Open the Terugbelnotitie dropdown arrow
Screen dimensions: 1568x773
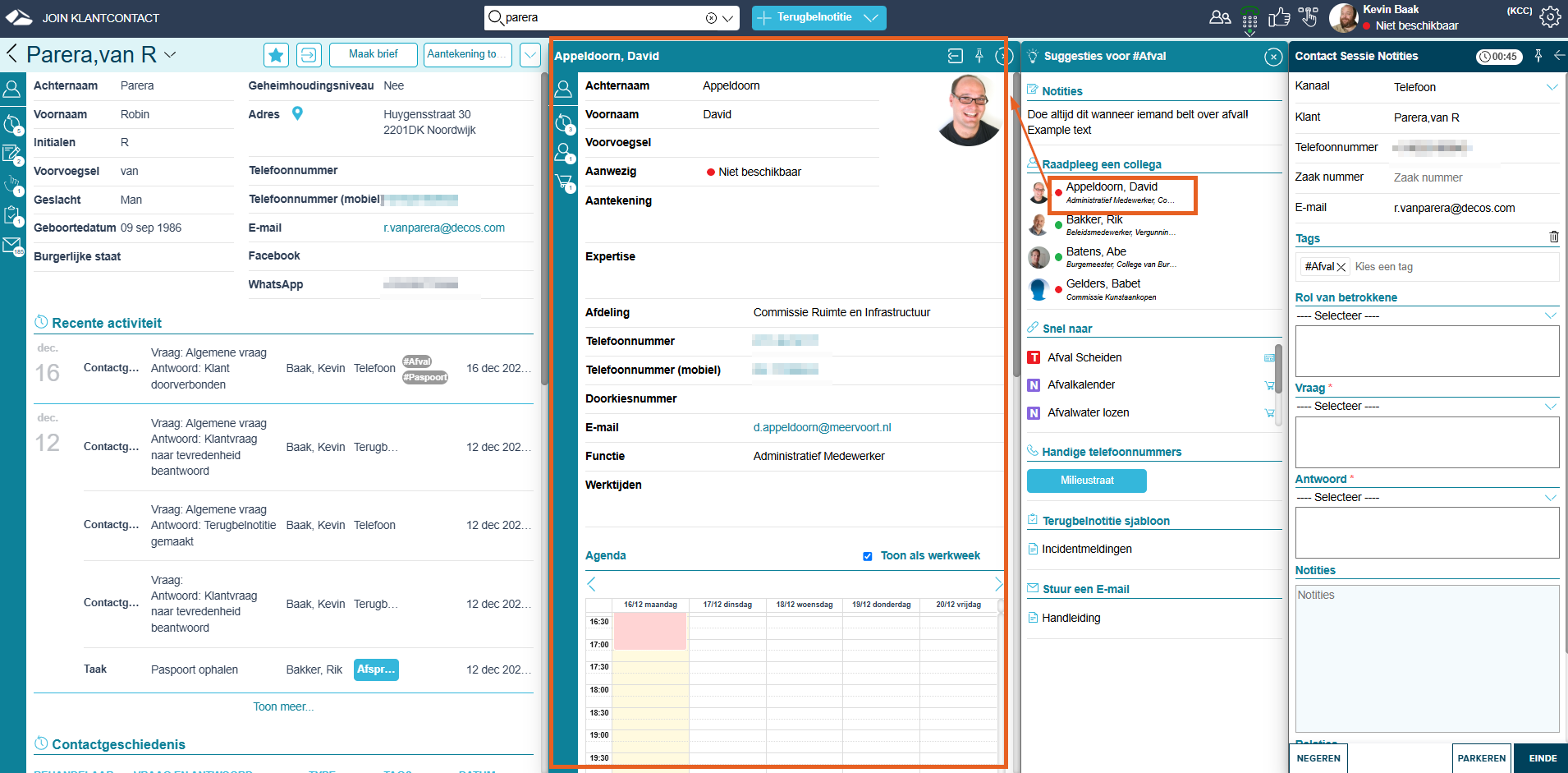tap(871, 17)
